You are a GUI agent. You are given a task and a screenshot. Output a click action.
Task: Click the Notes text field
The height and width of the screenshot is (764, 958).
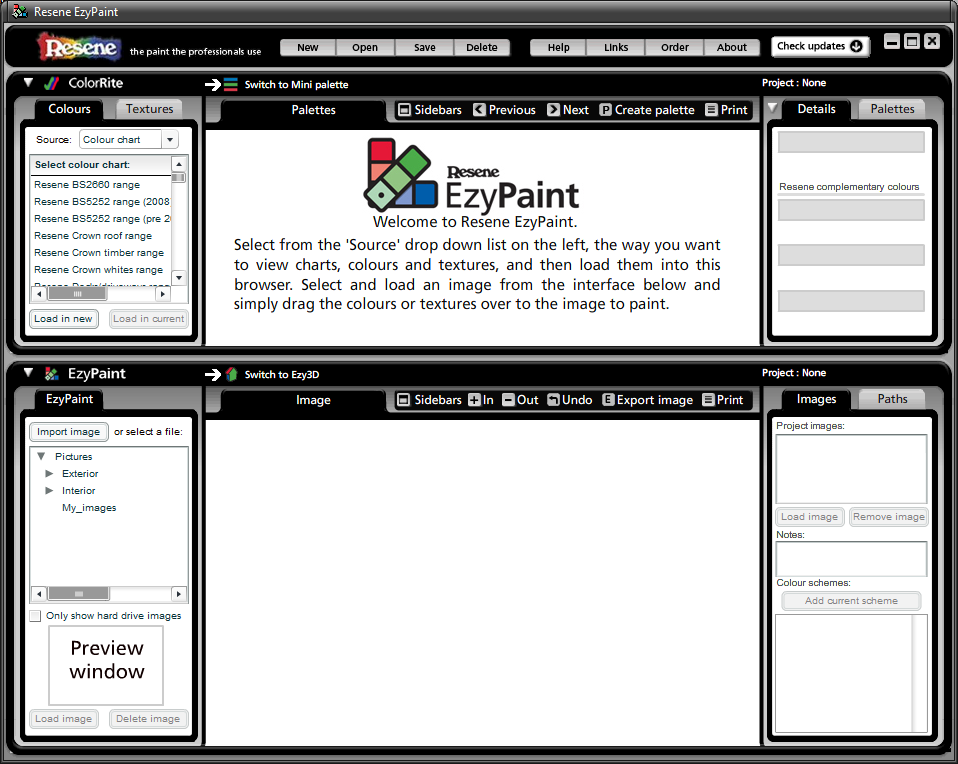[851, 559]
